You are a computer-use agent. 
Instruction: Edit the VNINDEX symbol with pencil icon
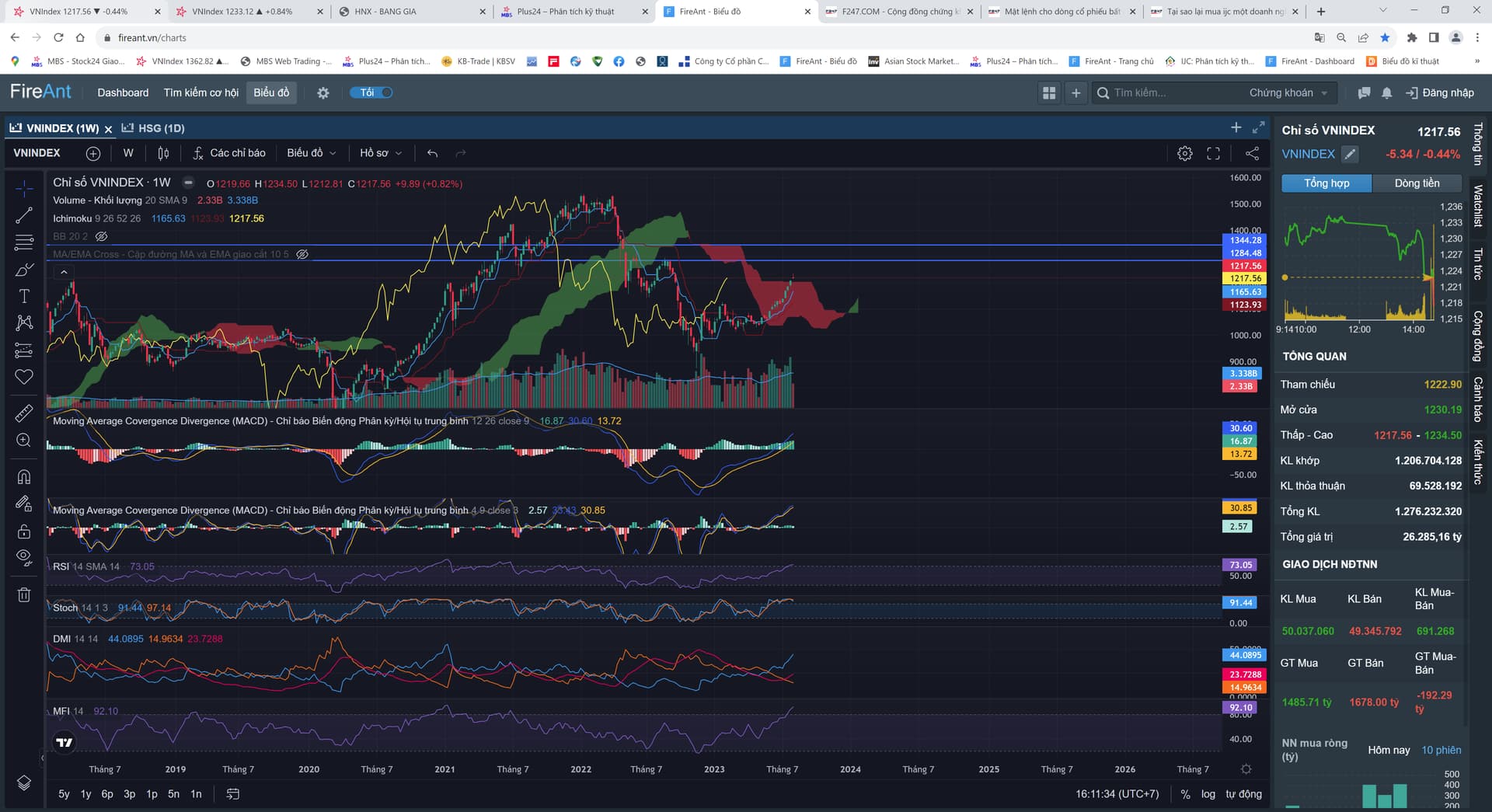[x=1351, y=154]
